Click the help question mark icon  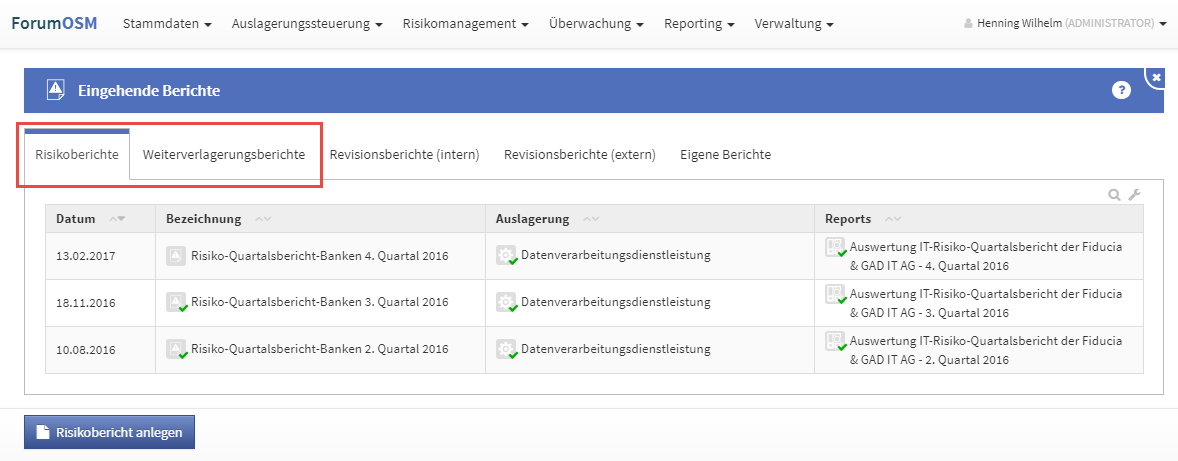(1121, 91)
